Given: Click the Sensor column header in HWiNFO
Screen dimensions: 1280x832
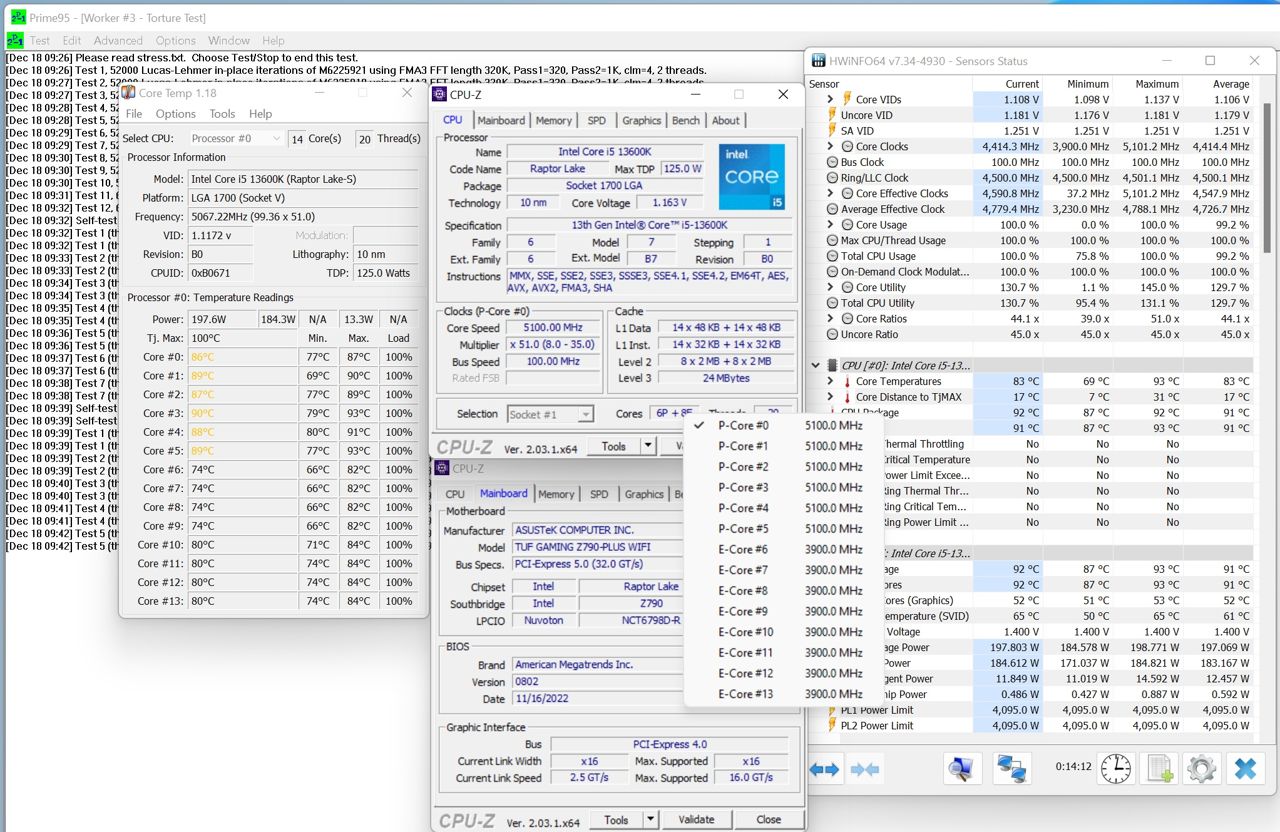Looking at the screenshot, I should pos(889,84).
